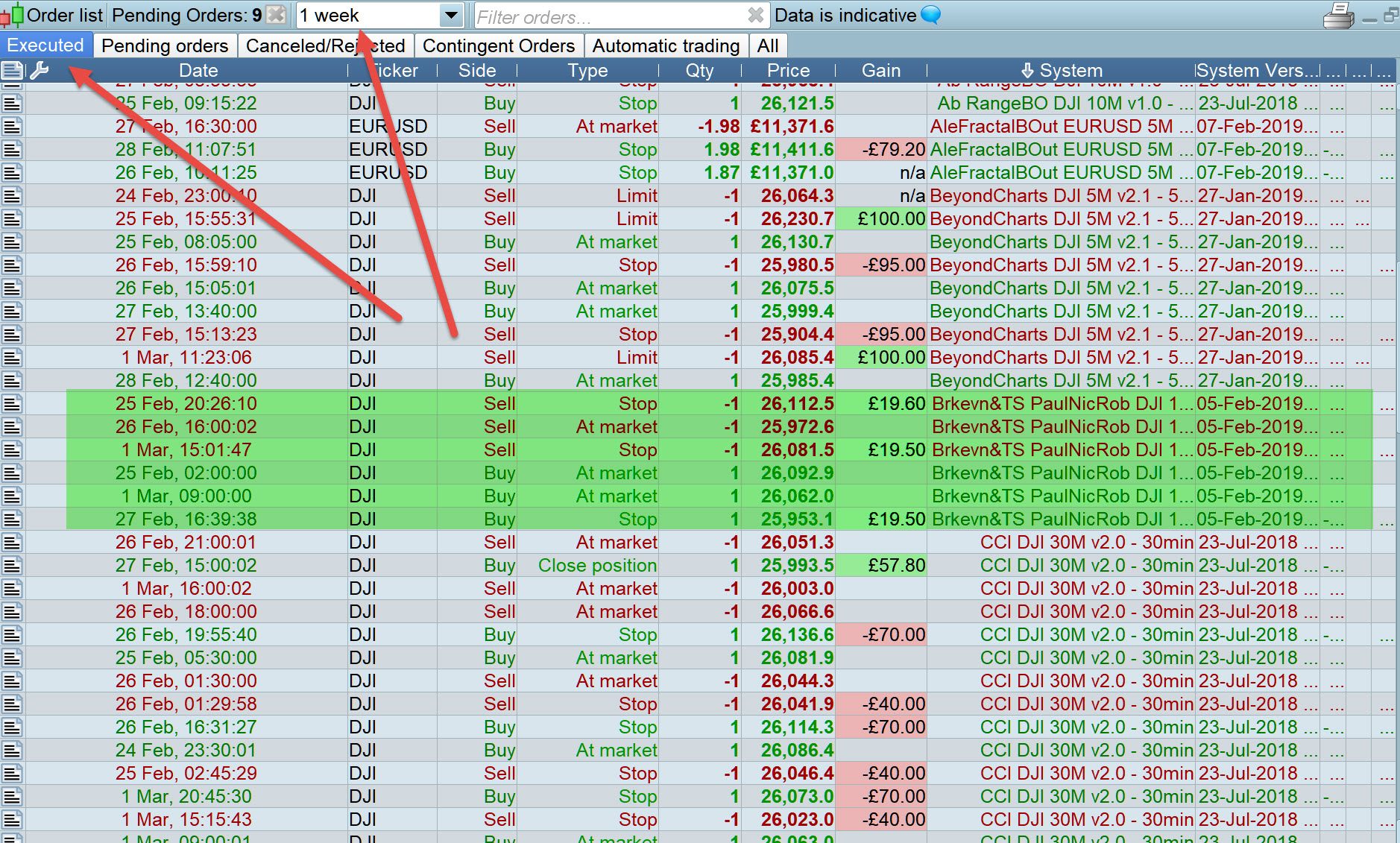Select the date 26 Feb, 18:00:00

coord(186,611)
